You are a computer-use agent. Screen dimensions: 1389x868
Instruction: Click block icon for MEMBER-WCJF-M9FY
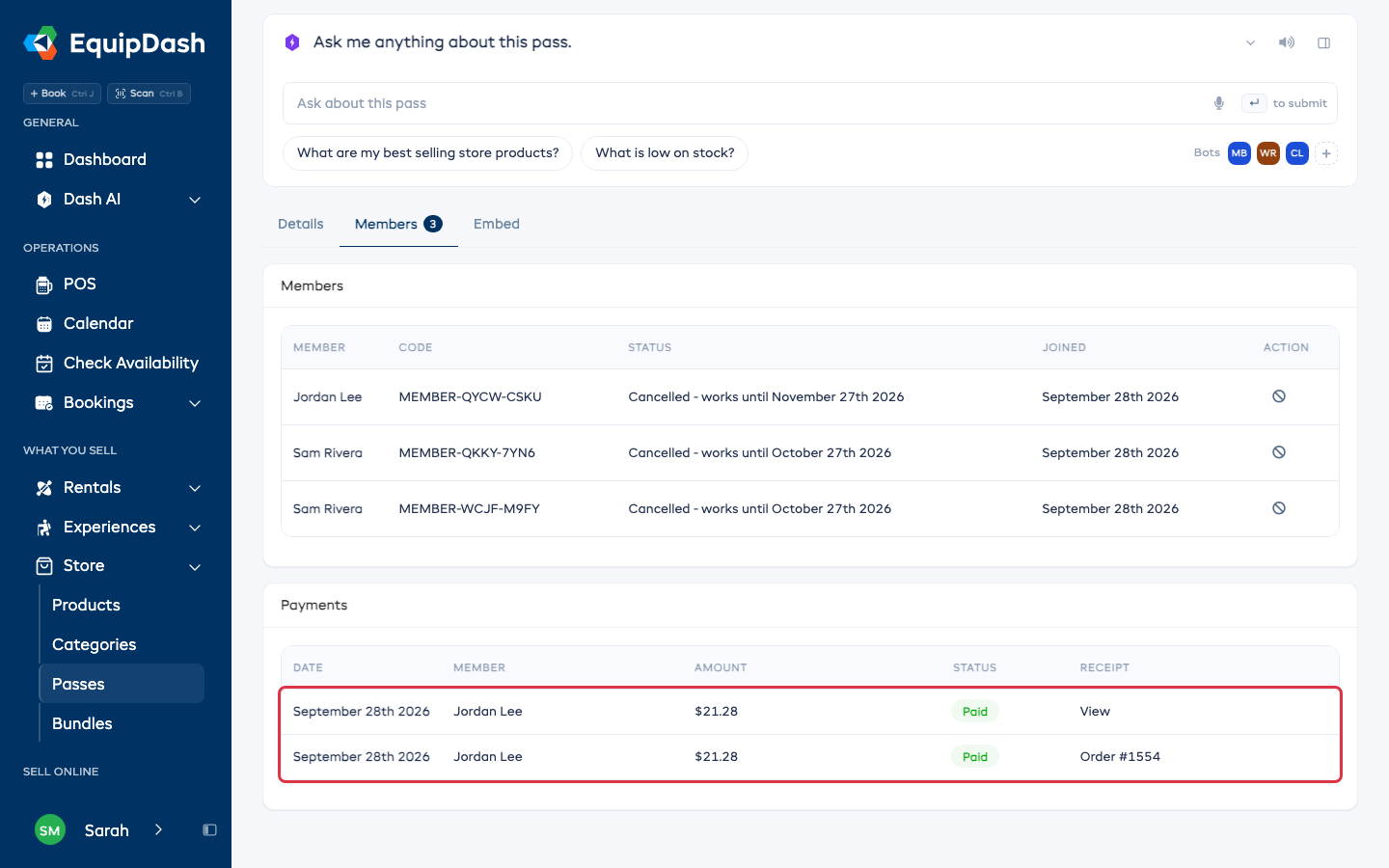tap(1279, 508)
